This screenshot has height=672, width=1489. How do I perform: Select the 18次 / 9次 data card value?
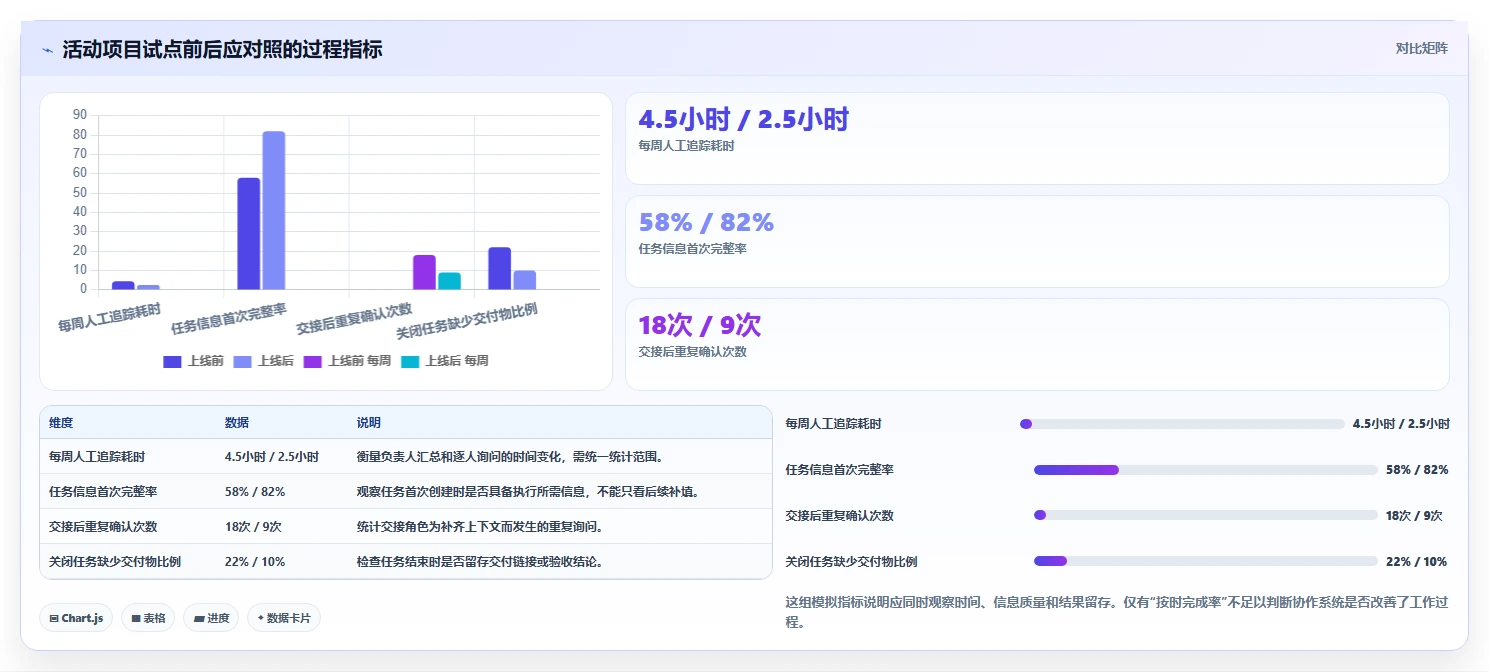pos(700,325)
